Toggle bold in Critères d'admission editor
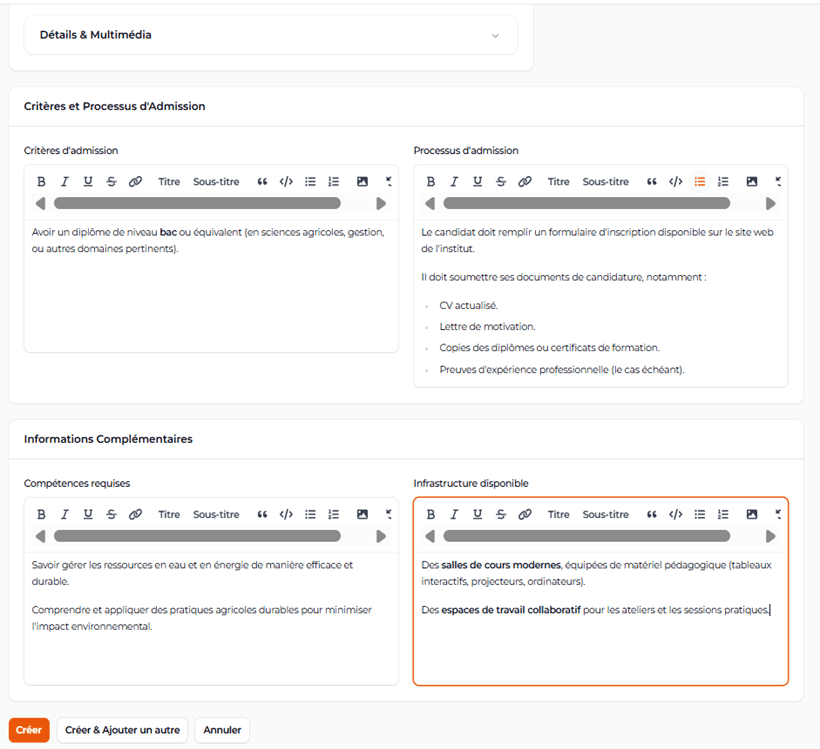Image resolution: width=820 pixels, height=749 pixels. coord(41,182)
